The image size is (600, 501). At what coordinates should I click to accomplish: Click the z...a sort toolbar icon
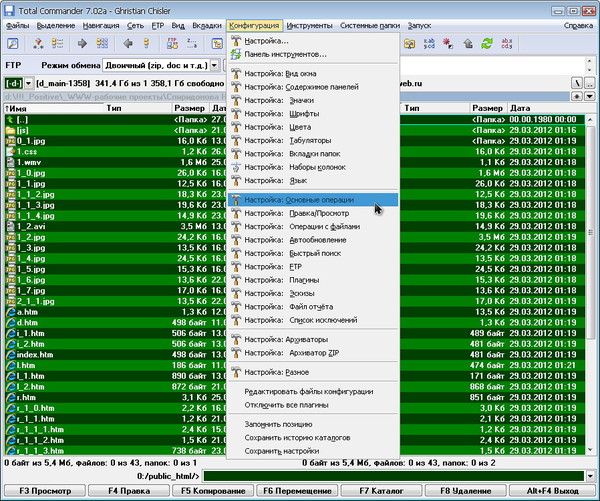(192, 44)
